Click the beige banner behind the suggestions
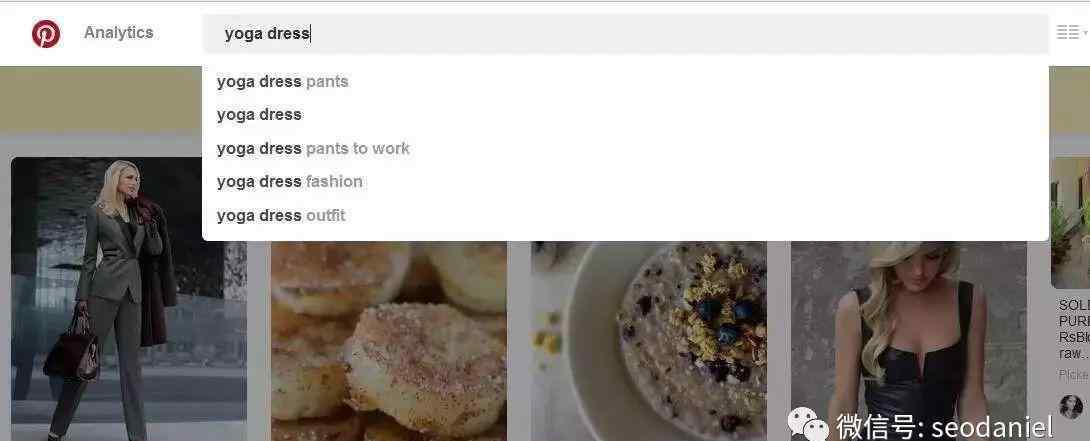The height and width of the screenshot is (441, 1090). 101,99
